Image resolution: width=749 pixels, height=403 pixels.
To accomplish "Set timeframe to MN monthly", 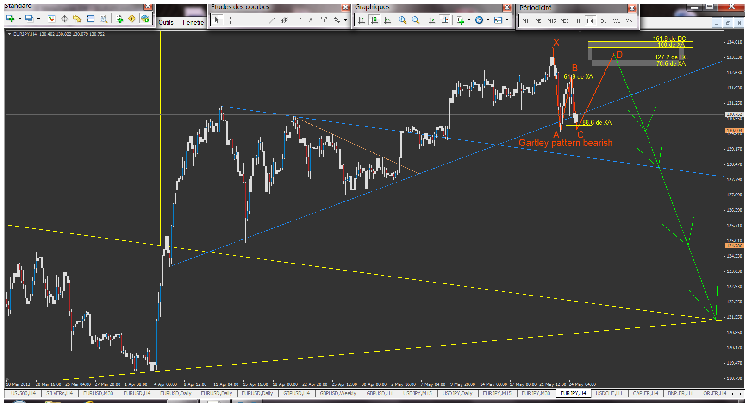I will click(629, 21).
